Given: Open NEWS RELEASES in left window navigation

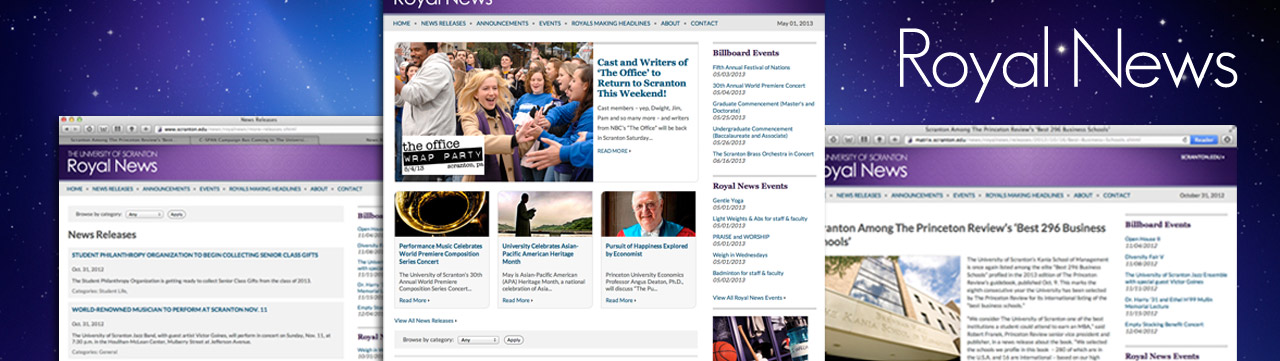Looking at the screenshot, I should [x=112, y=189].
